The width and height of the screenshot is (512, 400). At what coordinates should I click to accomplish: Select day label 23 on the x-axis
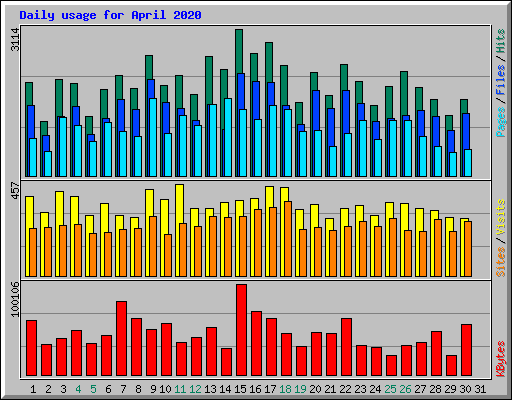coord(360,389)
